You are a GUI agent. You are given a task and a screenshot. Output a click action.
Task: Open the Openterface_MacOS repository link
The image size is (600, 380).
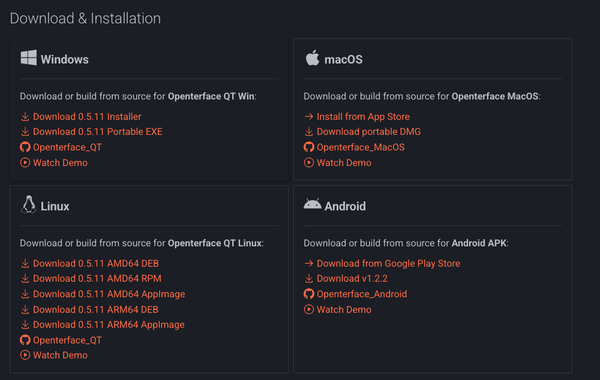tap(360, 147)
